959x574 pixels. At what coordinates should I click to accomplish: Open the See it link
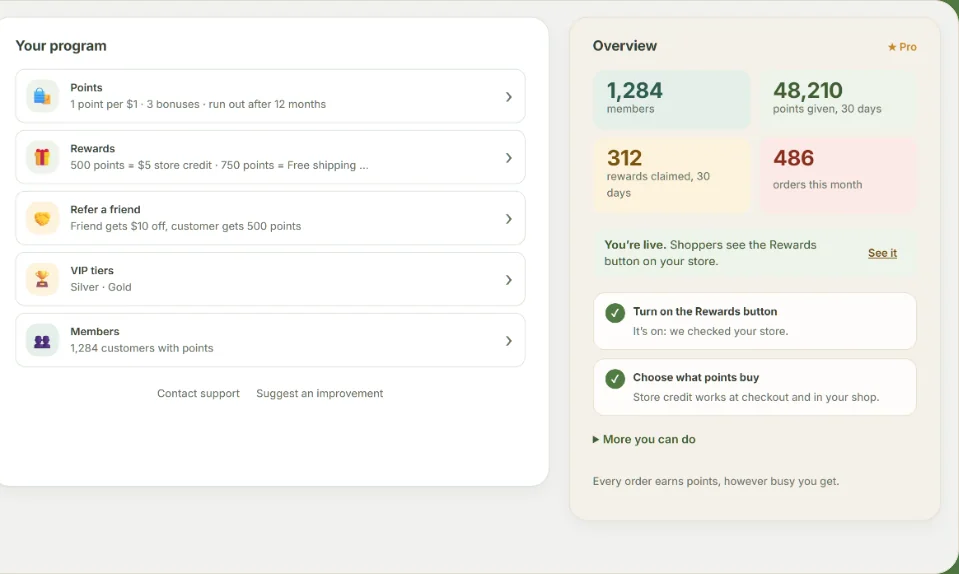(882, 253)
